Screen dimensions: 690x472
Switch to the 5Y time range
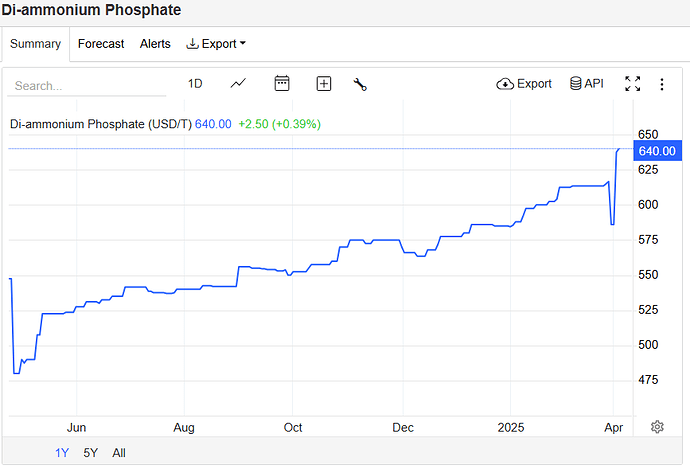pyautogui.click(x=90, y=453)
